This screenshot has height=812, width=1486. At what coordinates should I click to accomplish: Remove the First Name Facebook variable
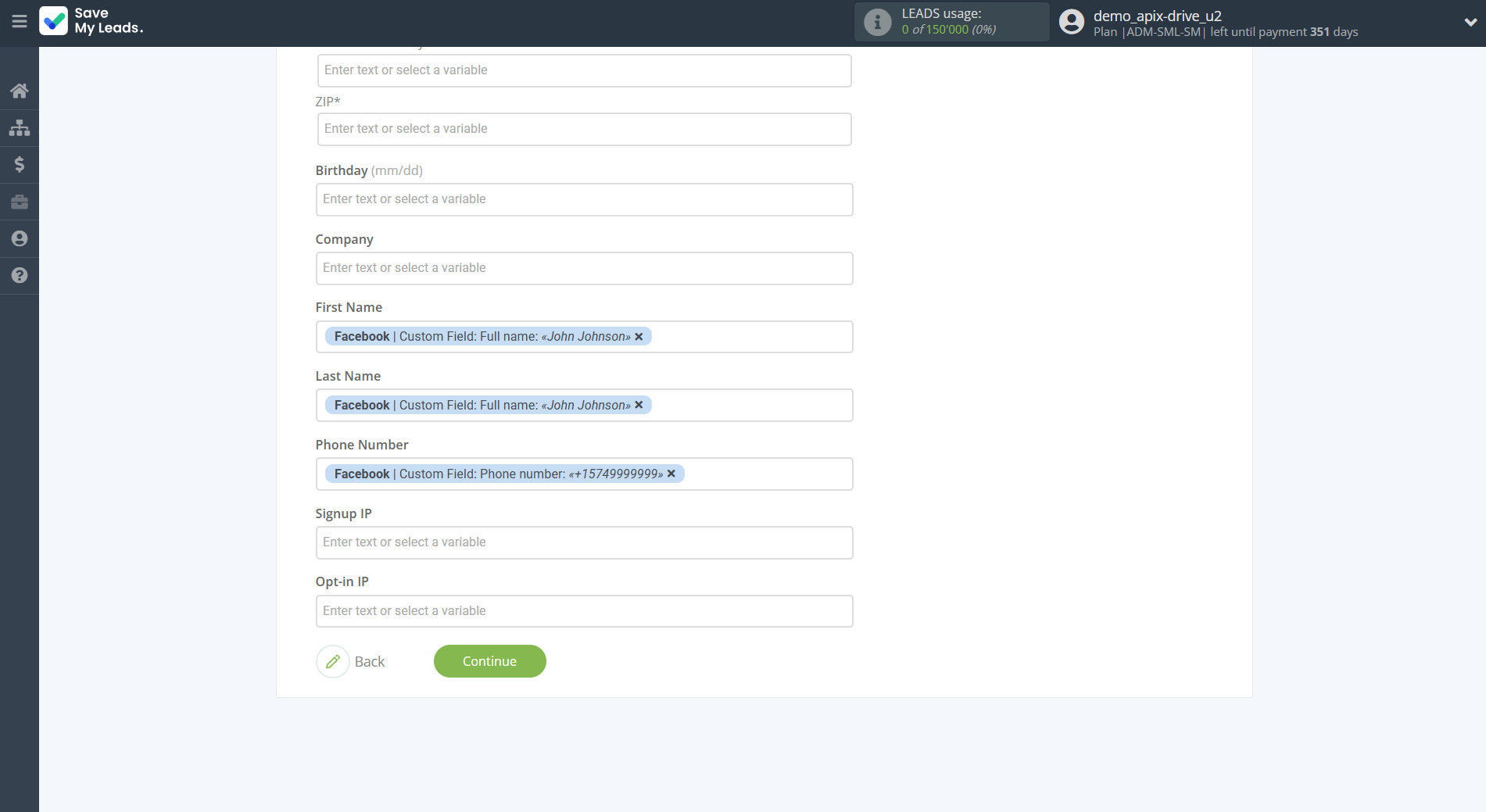coord(639,337)
